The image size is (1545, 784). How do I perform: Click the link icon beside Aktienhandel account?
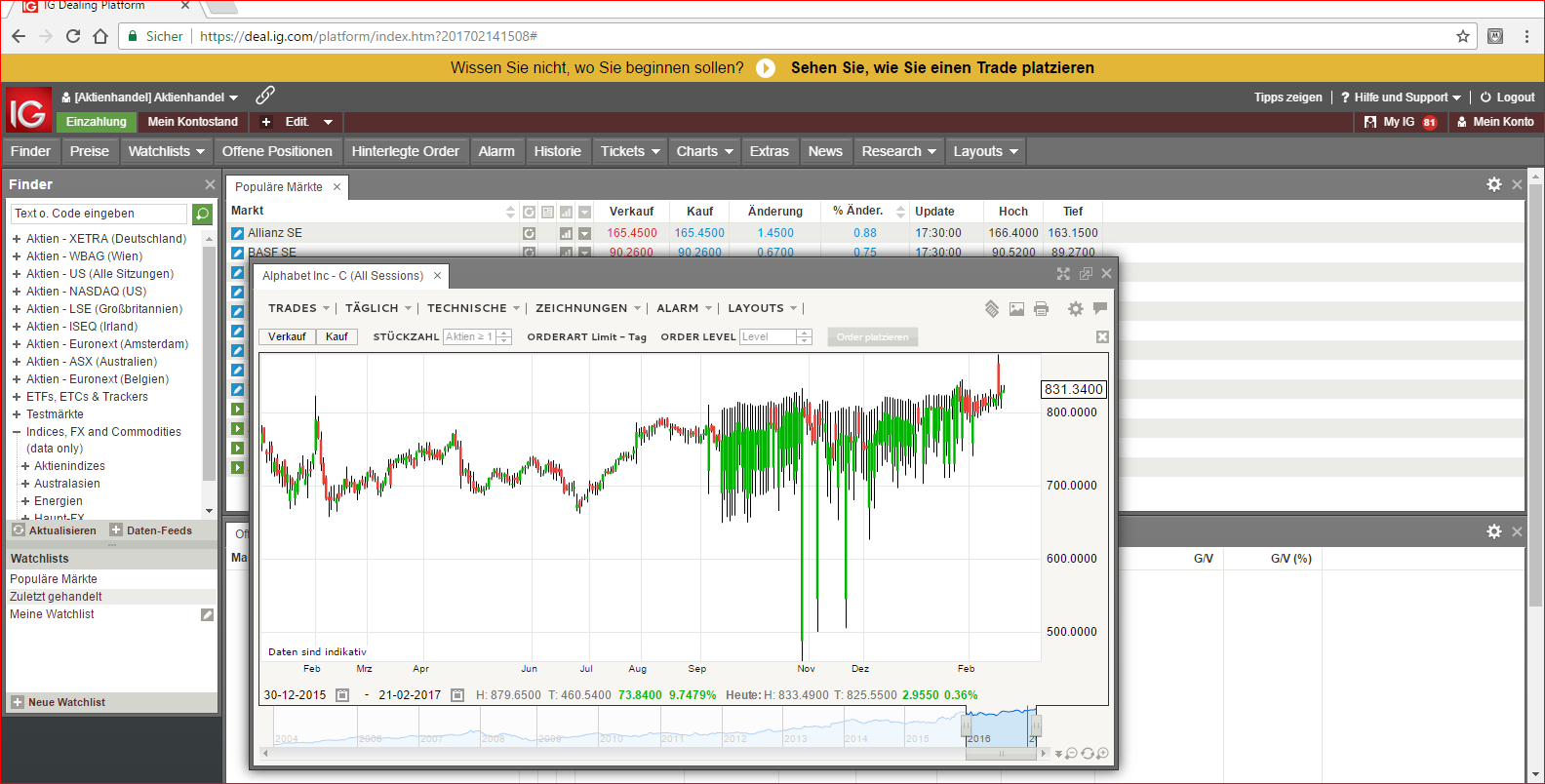[265, 96]
